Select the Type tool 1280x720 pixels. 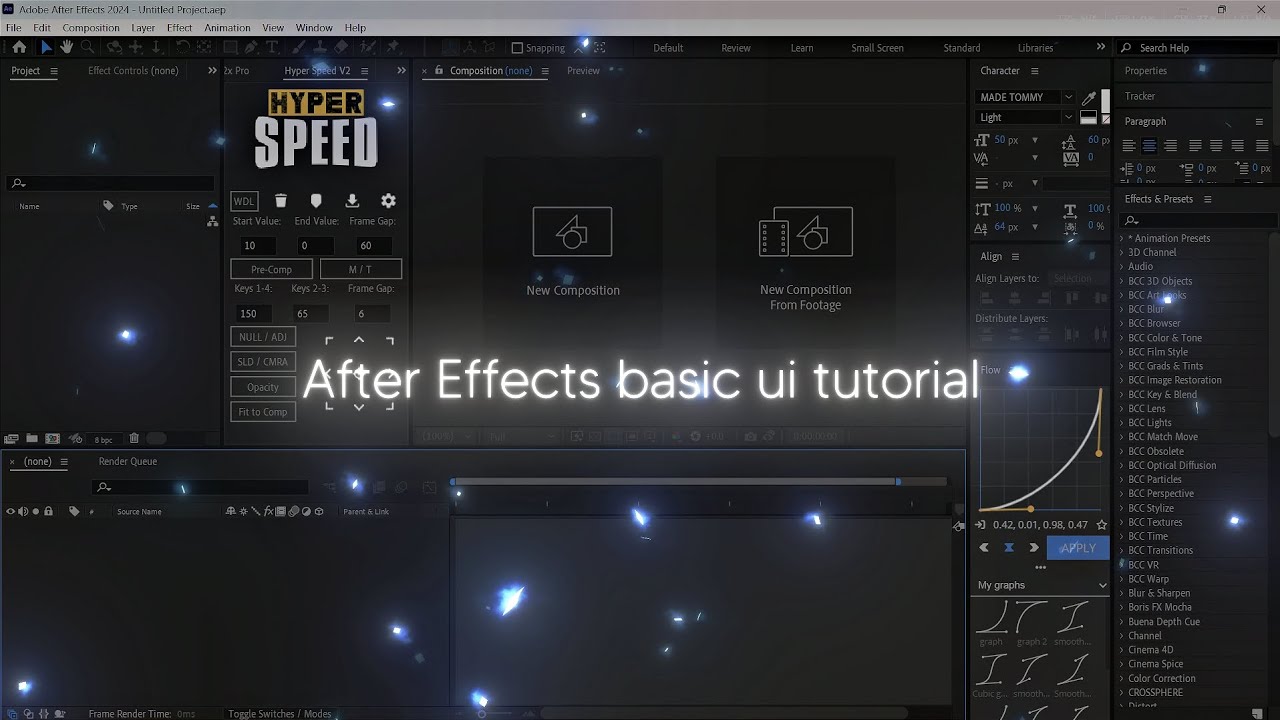[x=272, y=47]
